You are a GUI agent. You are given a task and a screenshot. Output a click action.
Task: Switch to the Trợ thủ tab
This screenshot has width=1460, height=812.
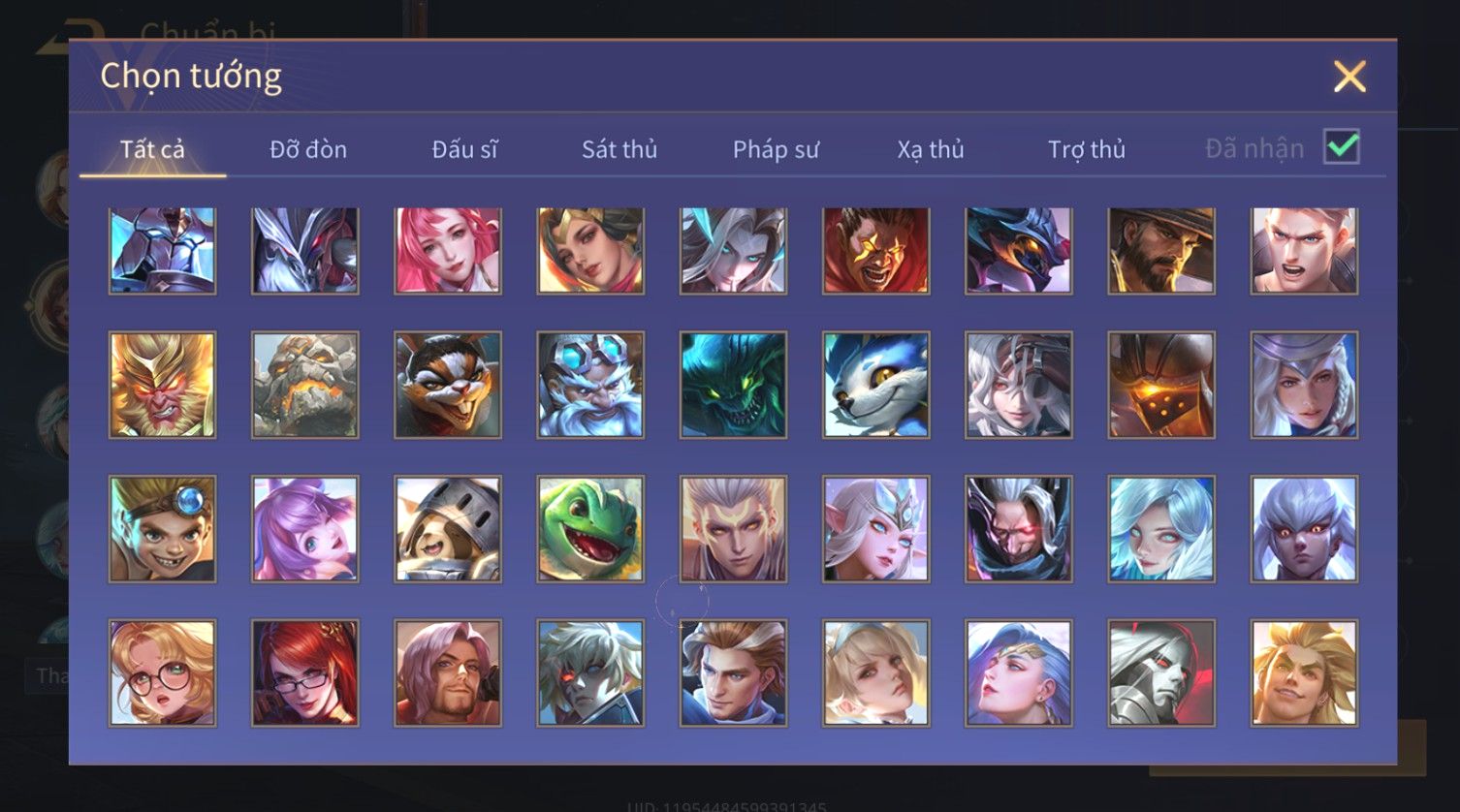1087,149
